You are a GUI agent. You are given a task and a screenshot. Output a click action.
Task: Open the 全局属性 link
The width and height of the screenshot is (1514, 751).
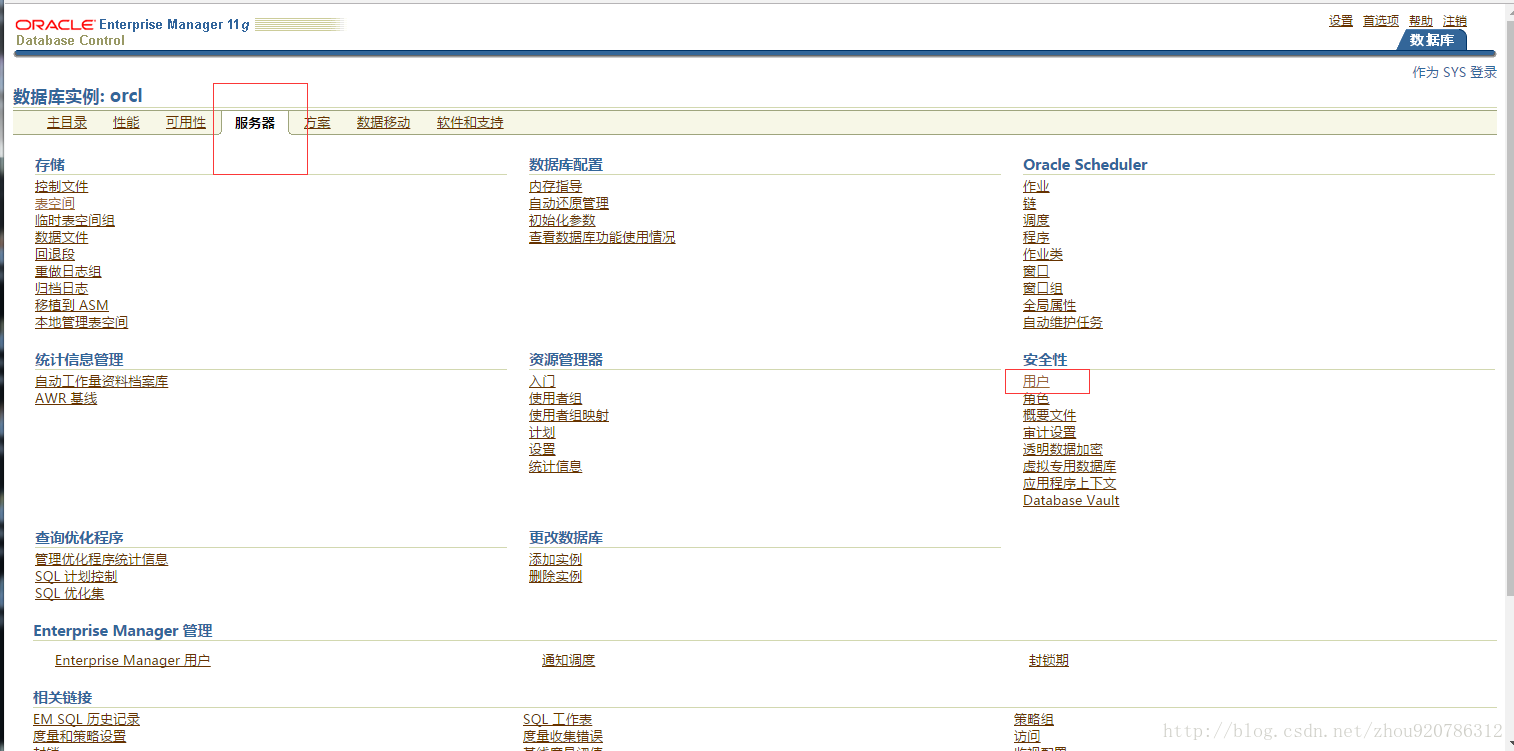pyautogui.click(x=1050, y=306)
